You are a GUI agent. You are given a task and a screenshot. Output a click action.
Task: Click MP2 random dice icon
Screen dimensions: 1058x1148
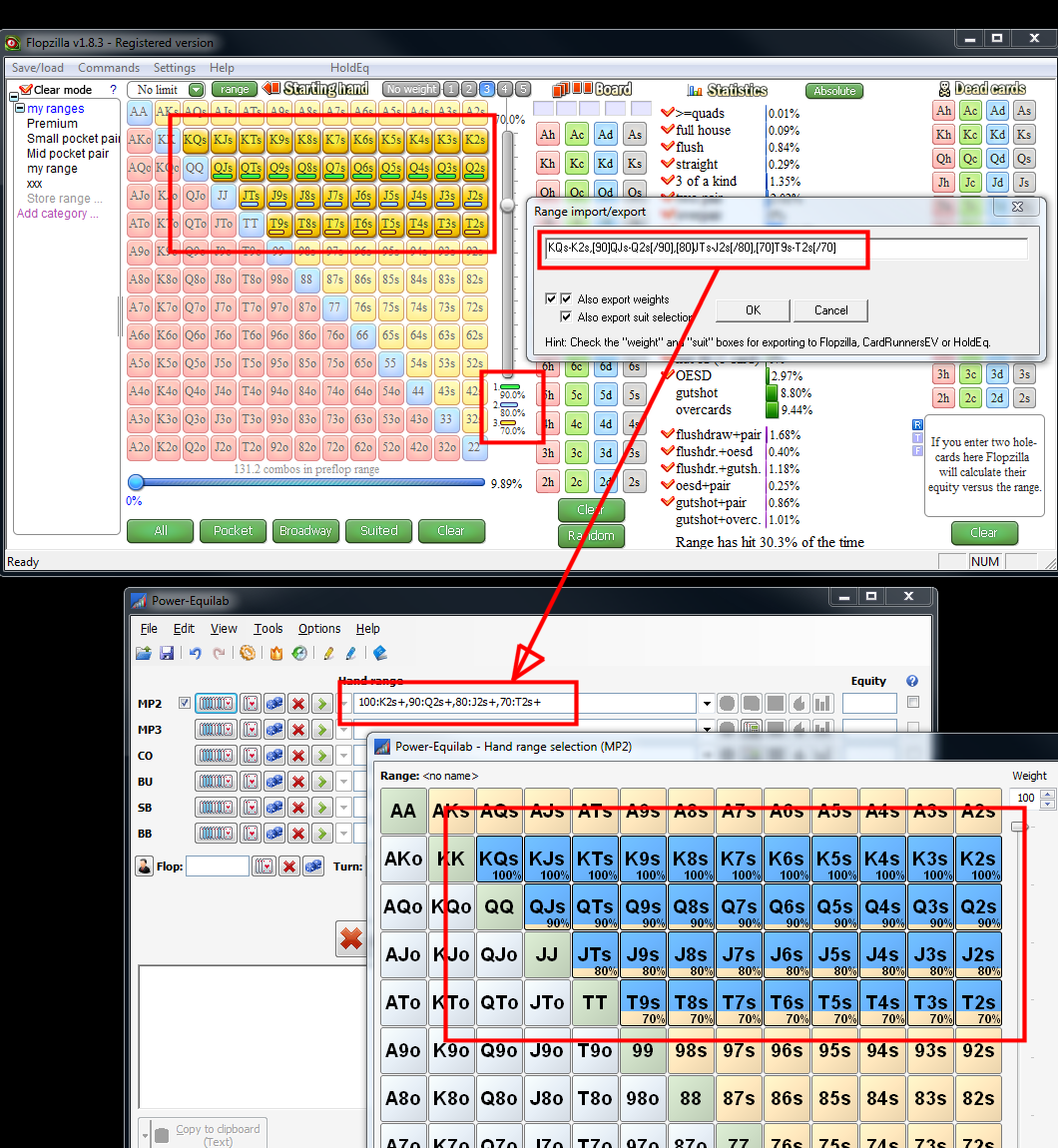[x=274, y=704]
